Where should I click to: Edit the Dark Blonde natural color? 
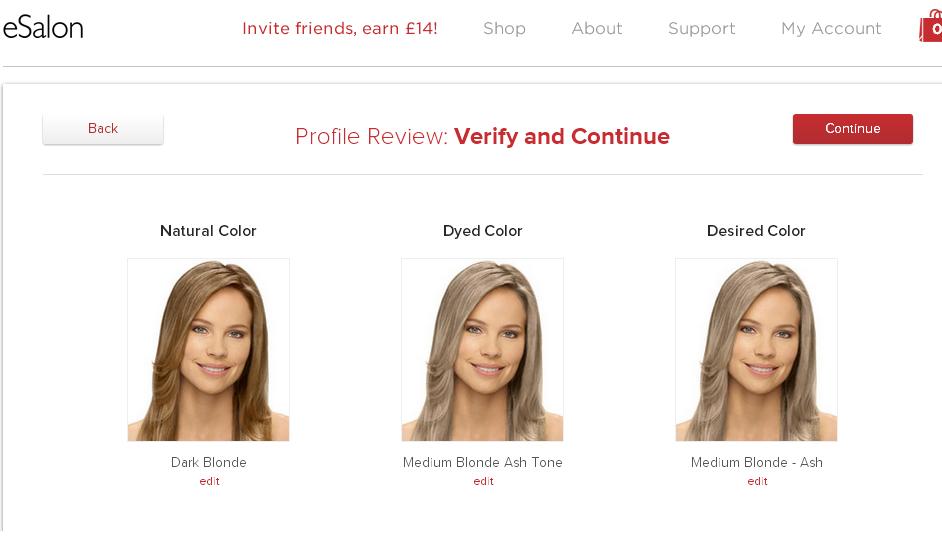point(209,481)
